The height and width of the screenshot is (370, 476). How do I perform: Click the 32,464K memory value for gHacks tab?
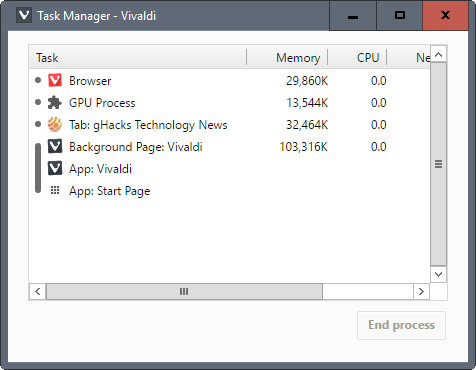307,125
